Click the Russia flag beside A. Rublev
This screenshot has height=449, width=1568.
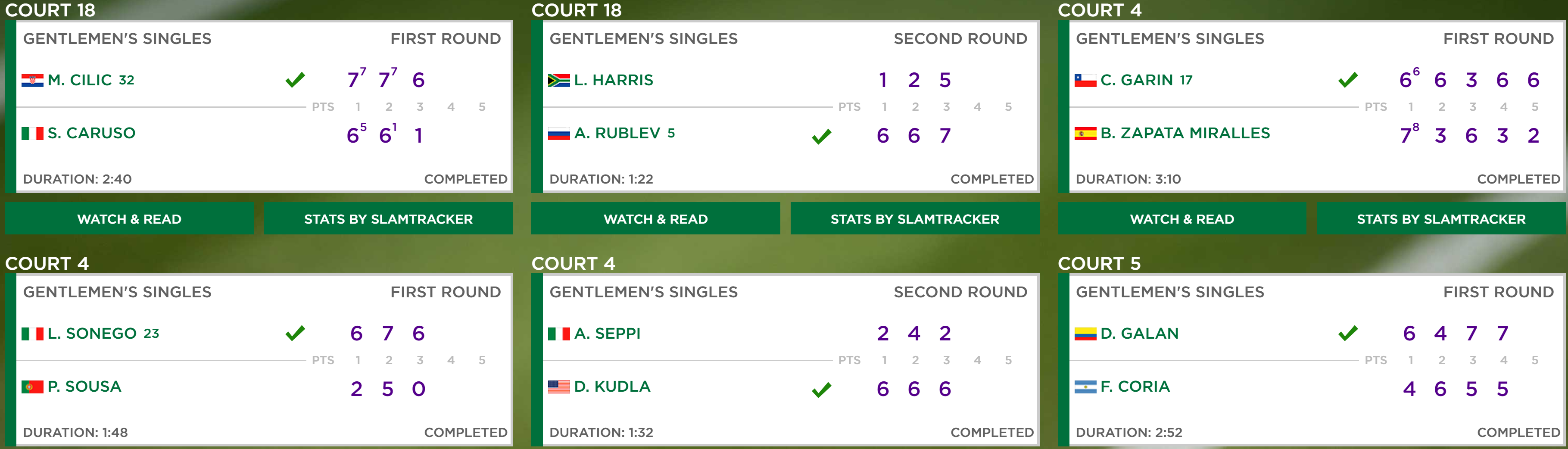click(x=559, y=133)
